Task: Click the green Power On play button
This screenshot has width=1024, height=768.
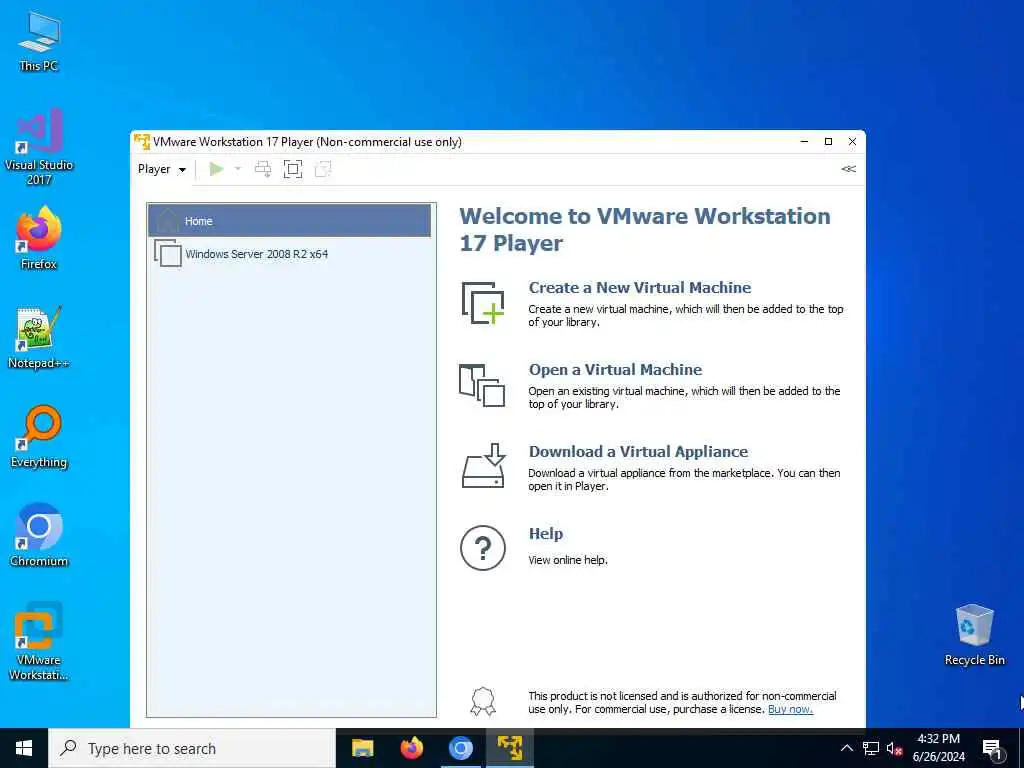Action: point(216,169)
